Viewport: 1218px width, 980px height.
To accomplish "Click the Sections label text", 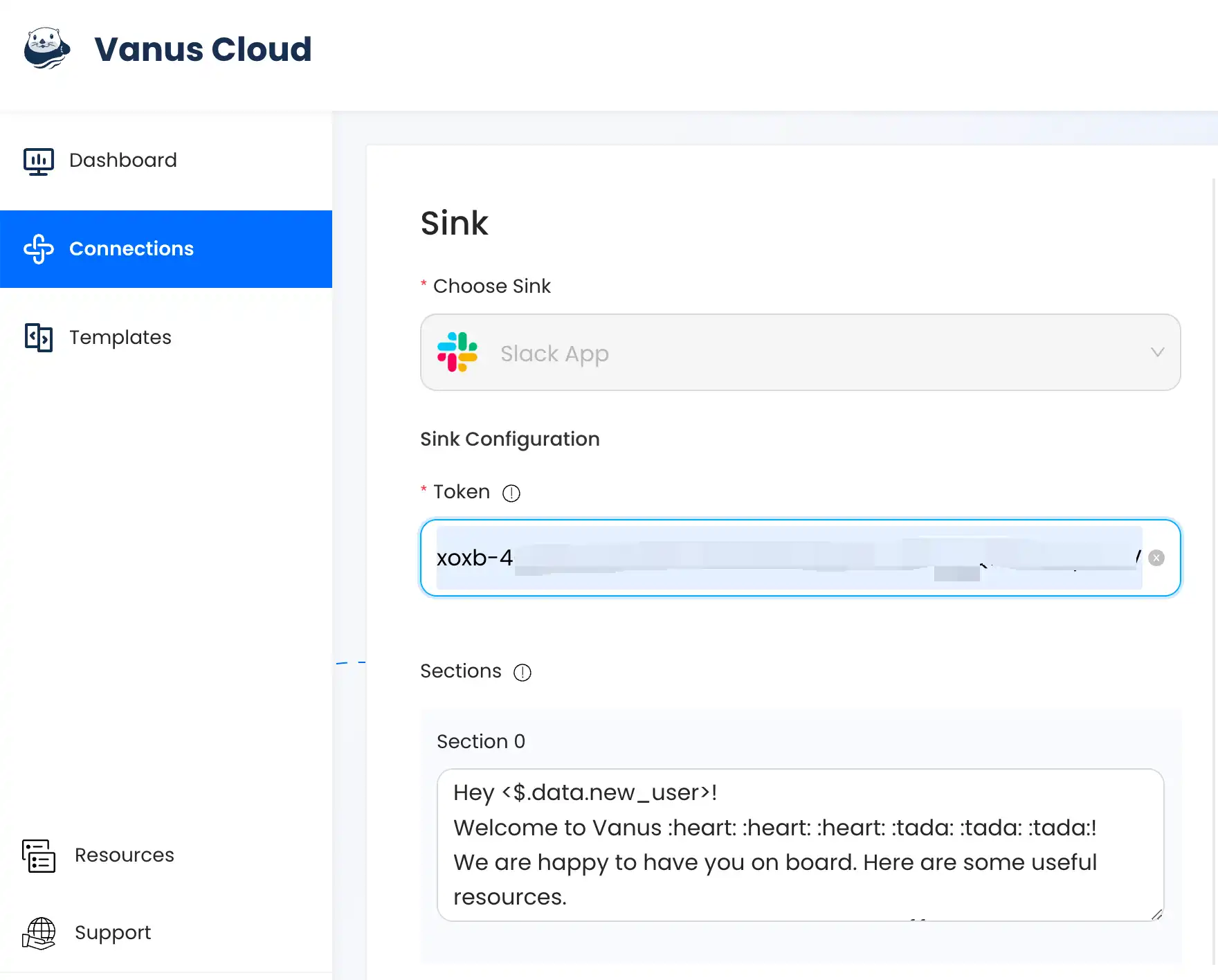I will click(461, 671).
